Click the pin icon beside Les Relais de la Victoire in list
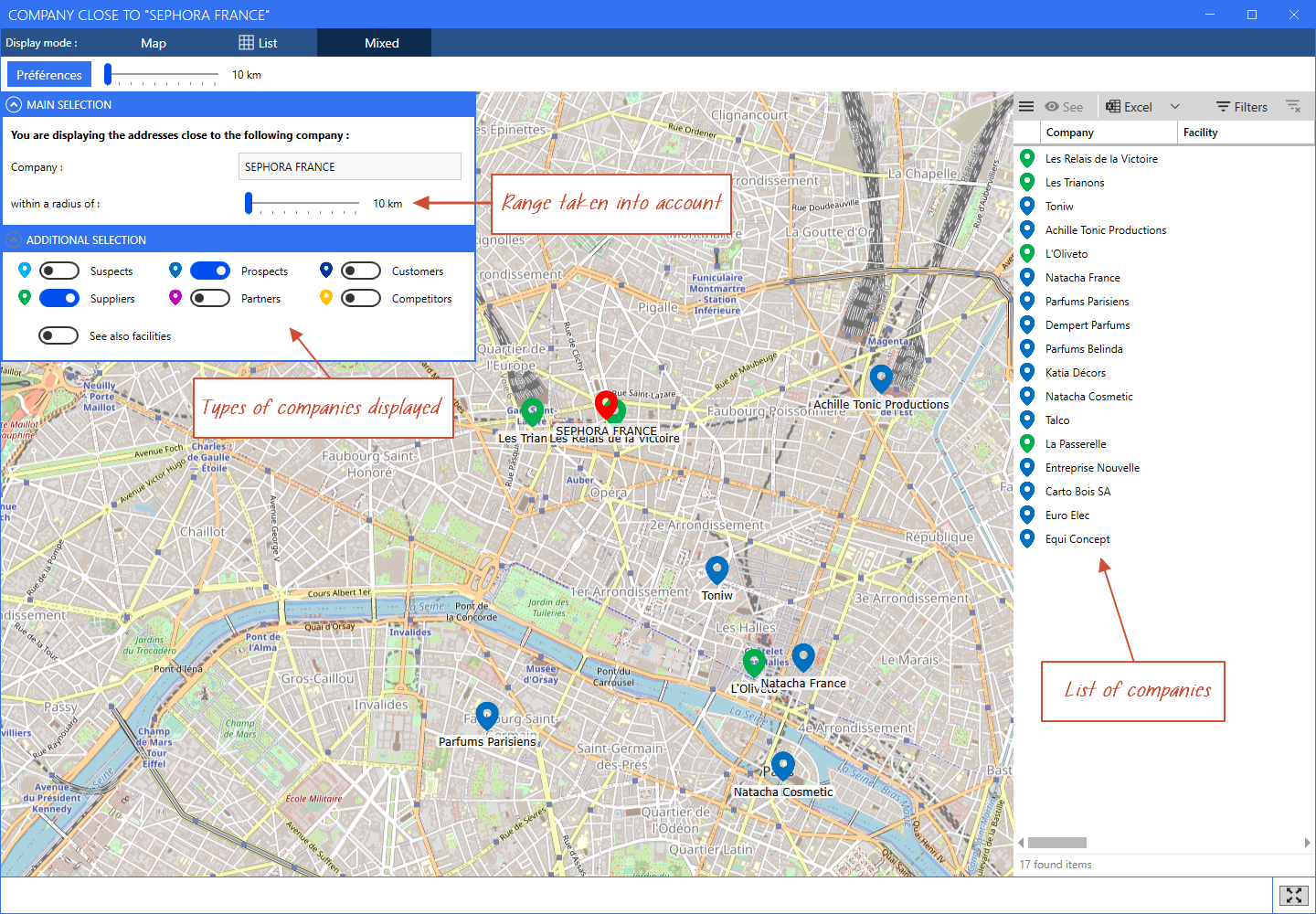This screenshot has height=914, width=1316. coord(1027,158)
